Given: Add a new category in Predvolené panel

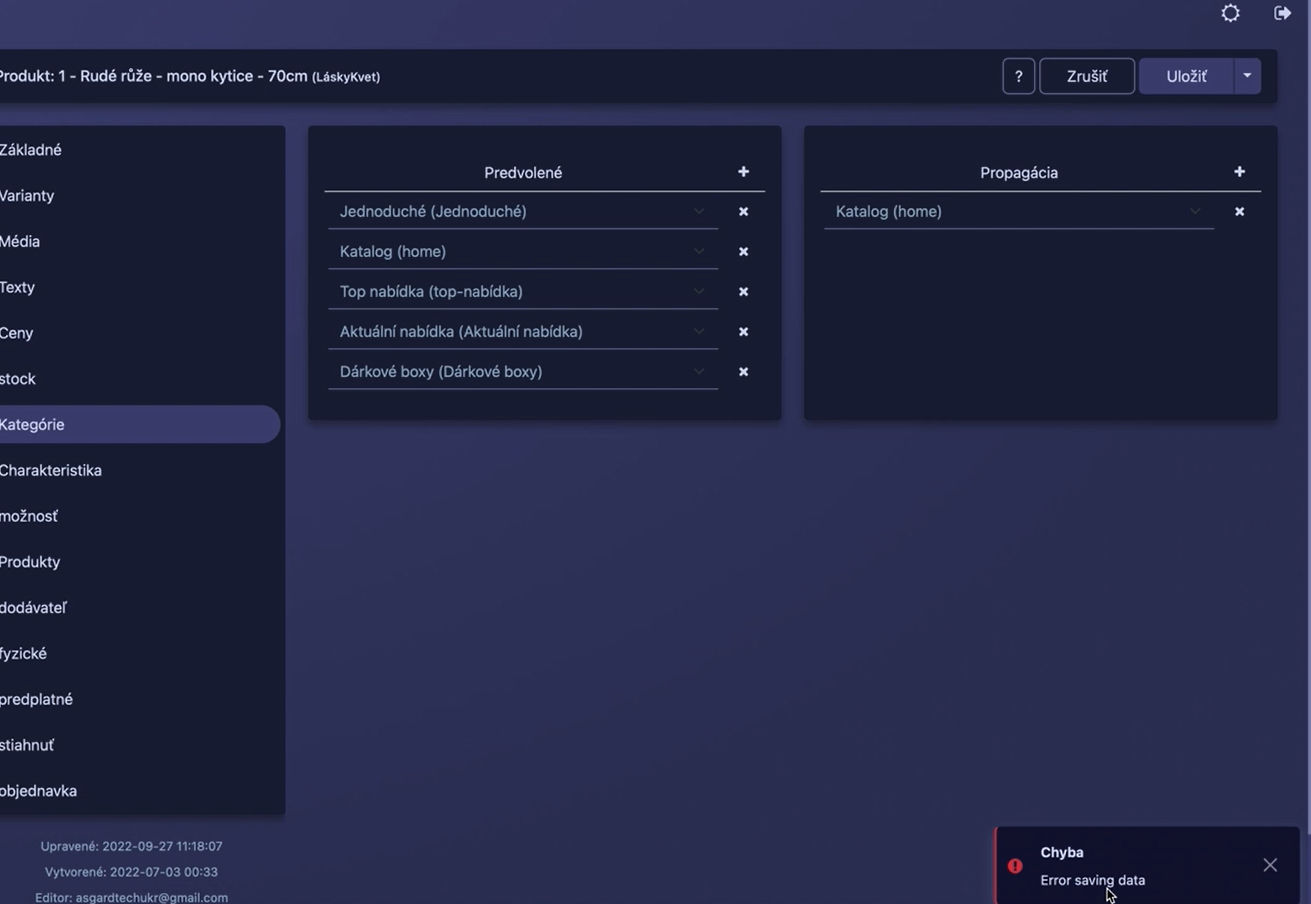Looking at the screenshot, I should [743, 171].
